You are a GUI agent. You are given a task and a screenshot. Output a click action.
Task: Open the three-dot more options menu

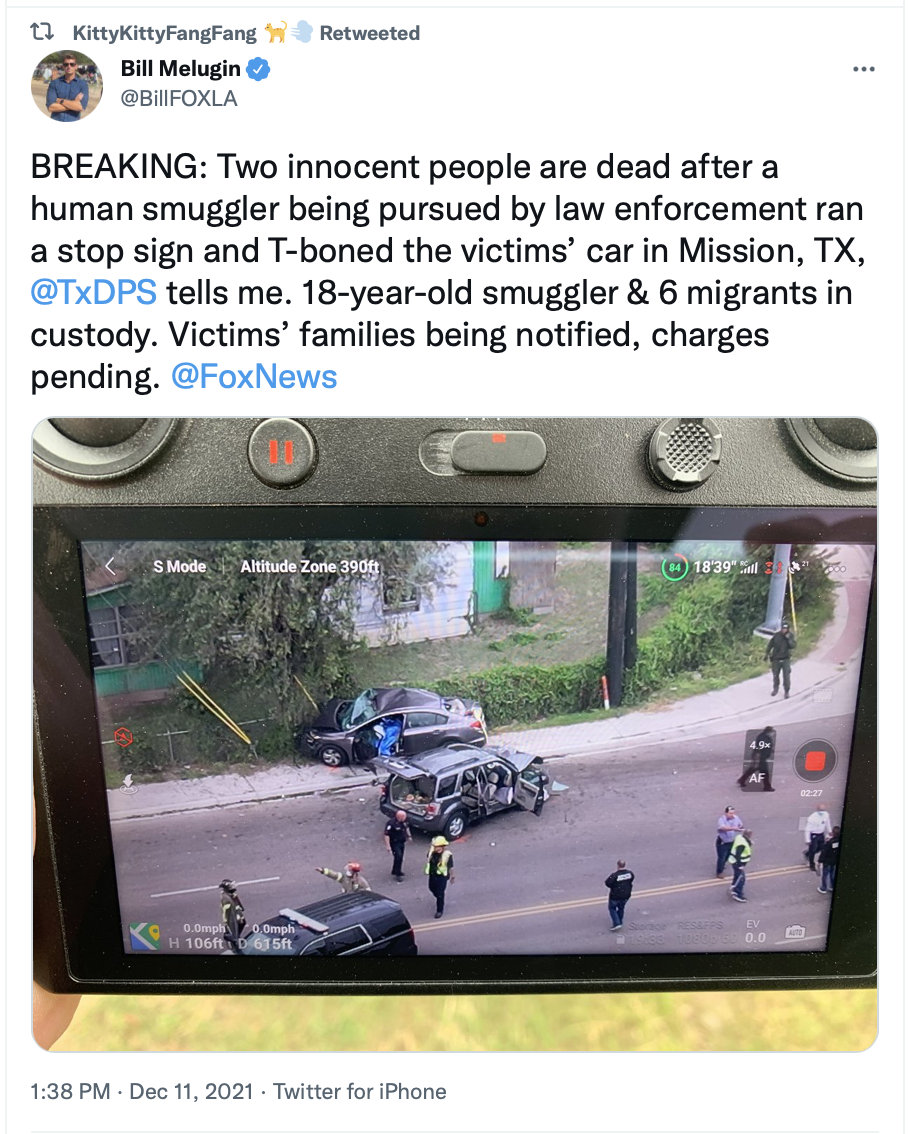pos(864,69)
